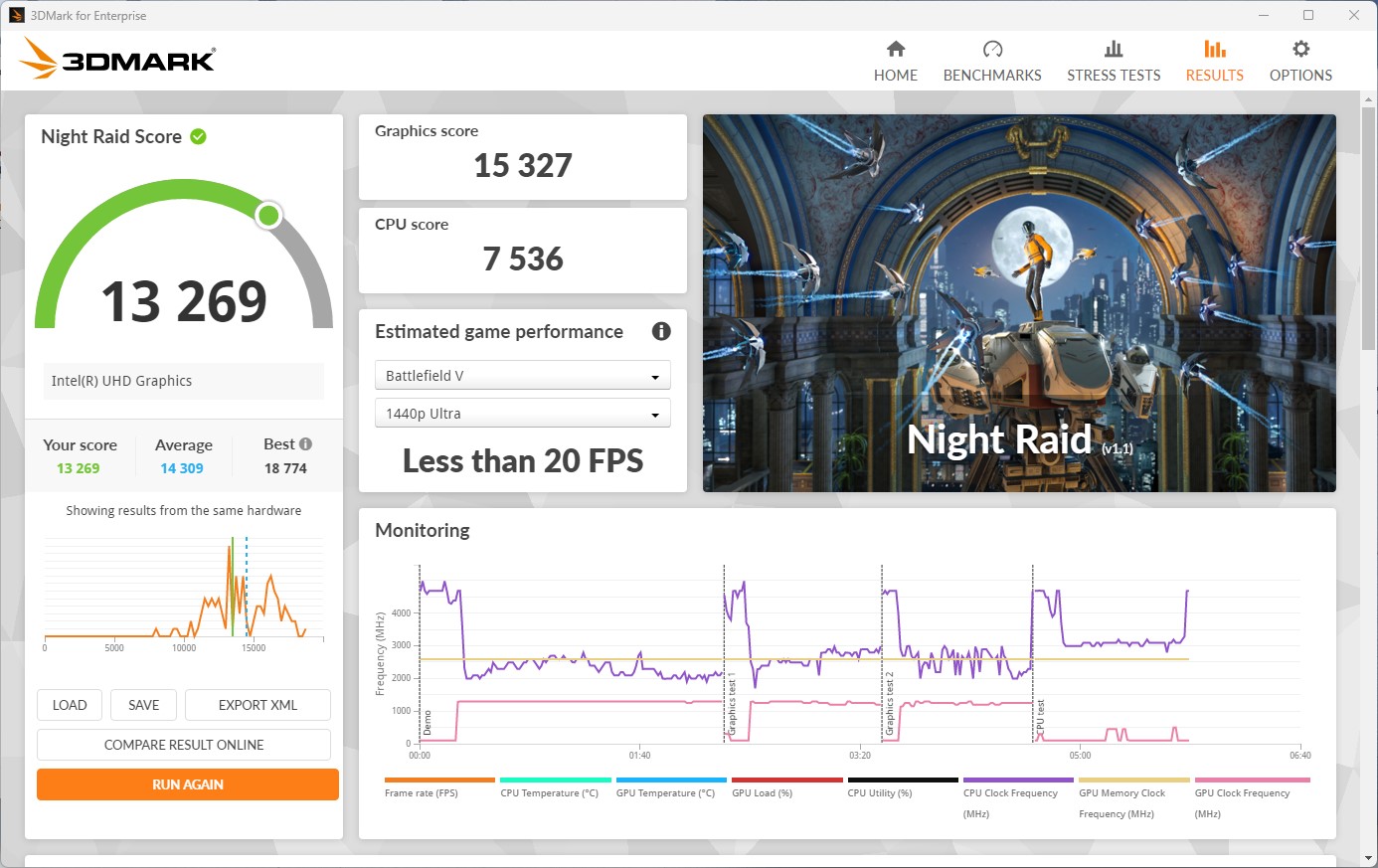Viewport: 1378px width, 868px height.
Task: Click the Best score 18 774
Action: pos(285,468)
